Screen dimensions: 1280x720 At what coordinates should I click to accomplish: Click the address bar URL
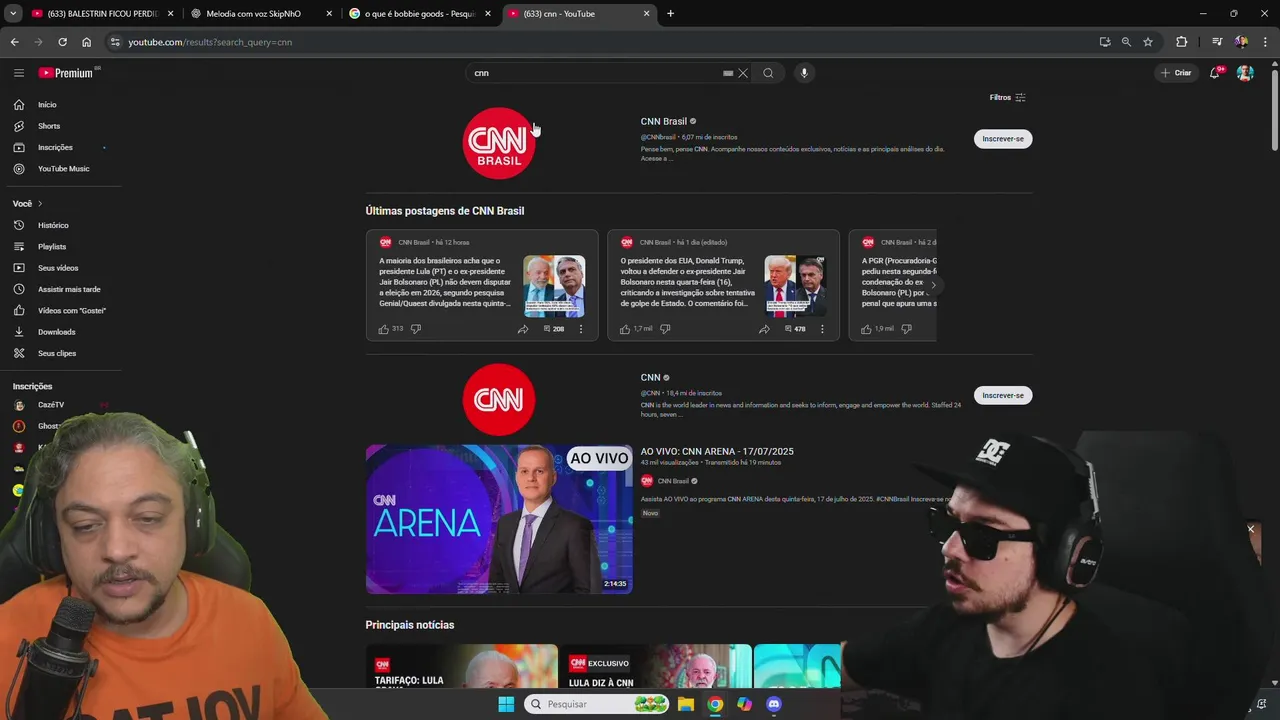[x=210, y=42]
